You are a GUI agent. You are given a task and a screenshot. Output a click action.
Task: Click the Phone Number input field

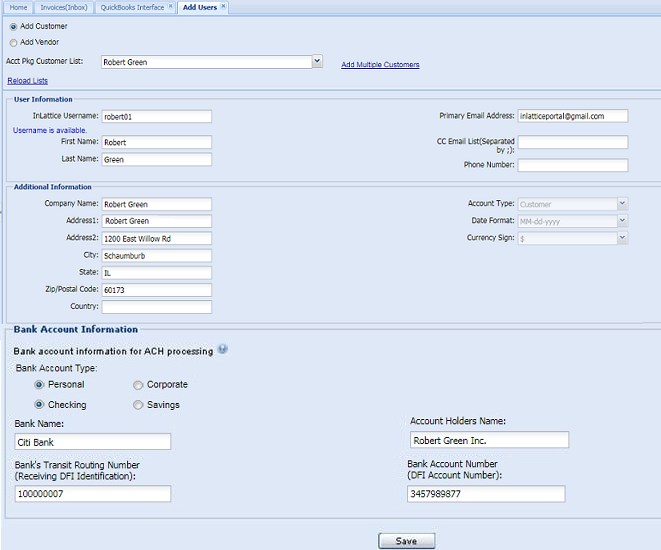pos(572,165)
